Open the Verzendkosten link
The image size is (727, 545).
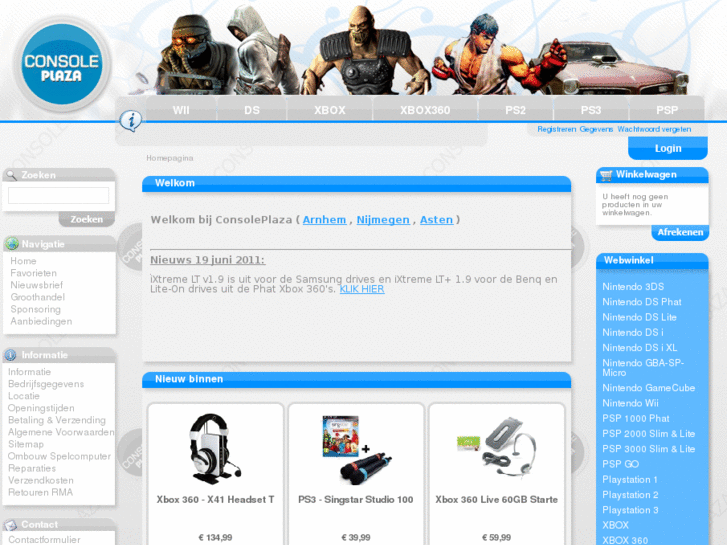click(41, 480)
